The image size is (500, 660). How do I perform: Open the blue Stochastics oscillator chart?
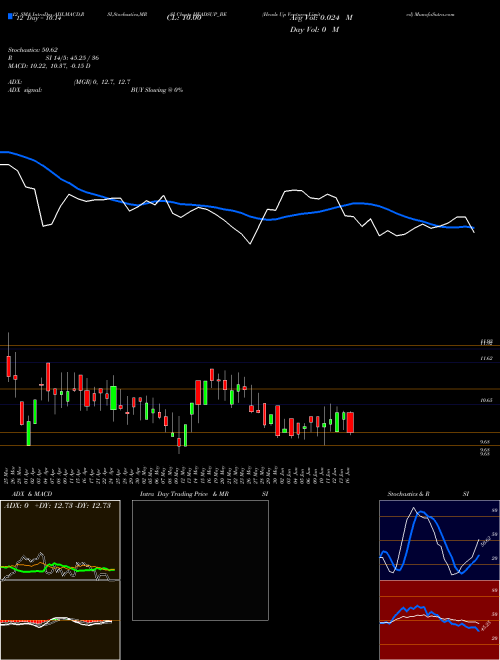(x=439, y=540)
